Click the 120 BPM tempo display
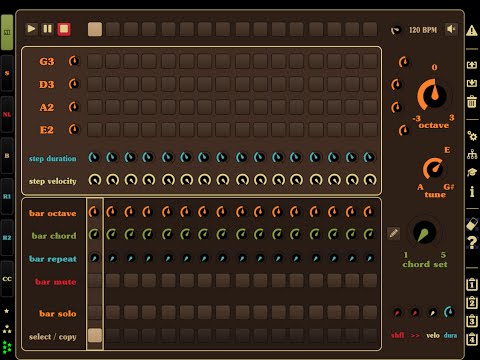 point(423,30)
